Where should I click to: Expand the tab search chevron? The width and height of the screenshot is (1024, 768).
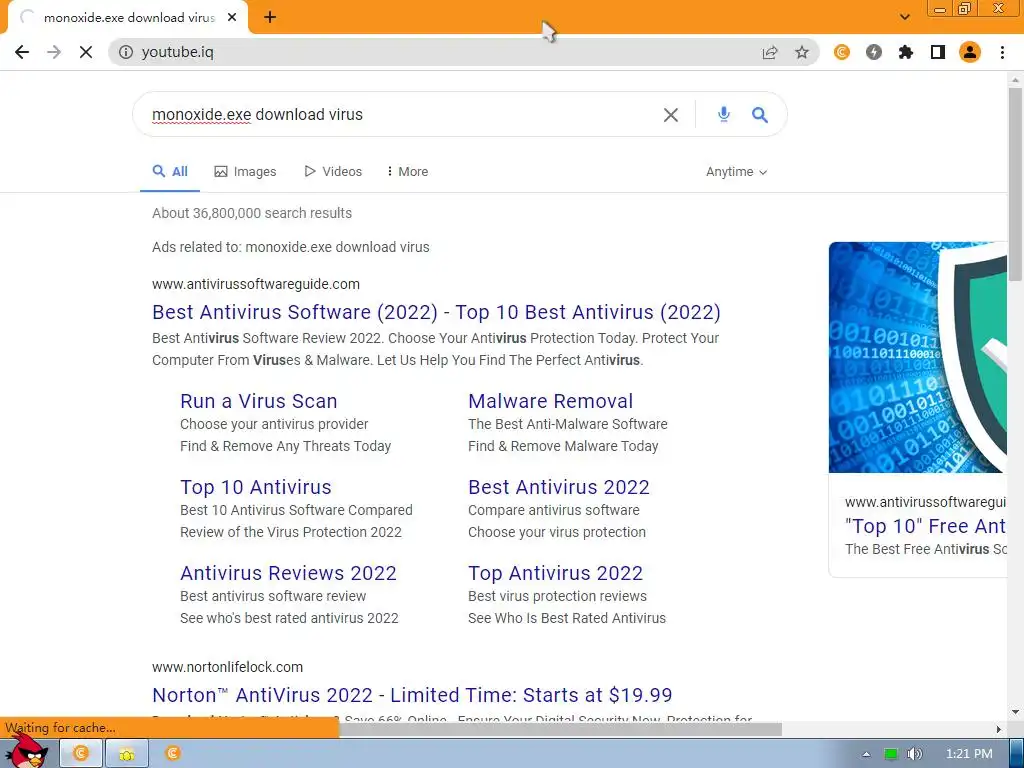tap(904, 17)
